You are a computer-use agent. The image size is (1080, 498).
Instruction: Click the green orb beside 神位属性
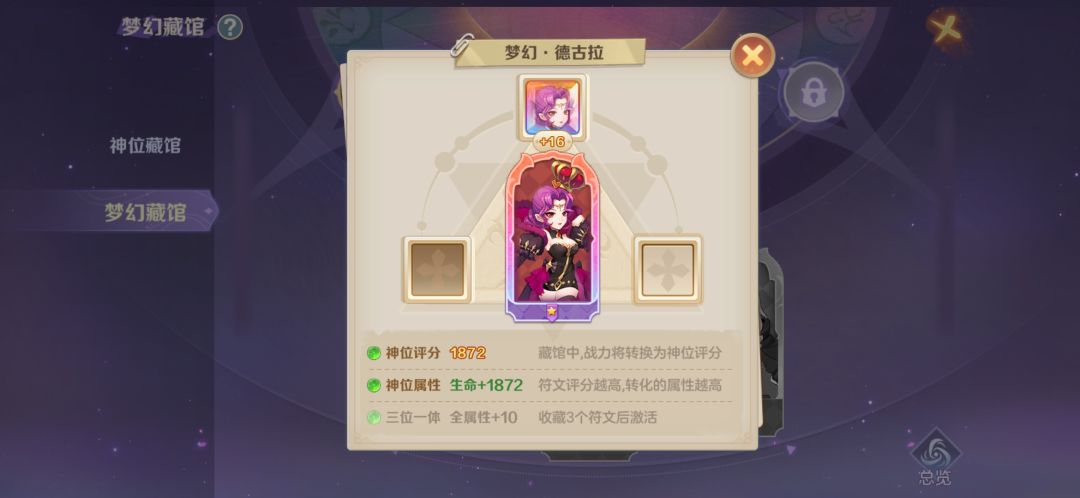373,385
